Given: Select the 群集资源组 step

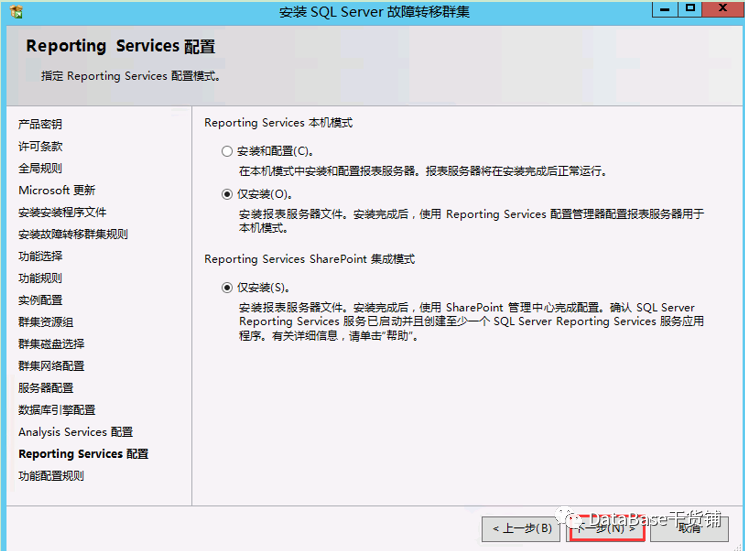Looking at the screenshot, I should 46,322.
